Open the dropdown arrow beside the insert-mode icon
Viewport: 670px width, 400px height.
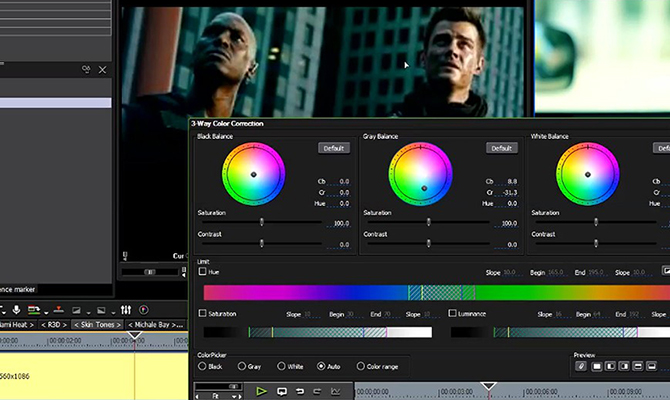coord(46,313)
